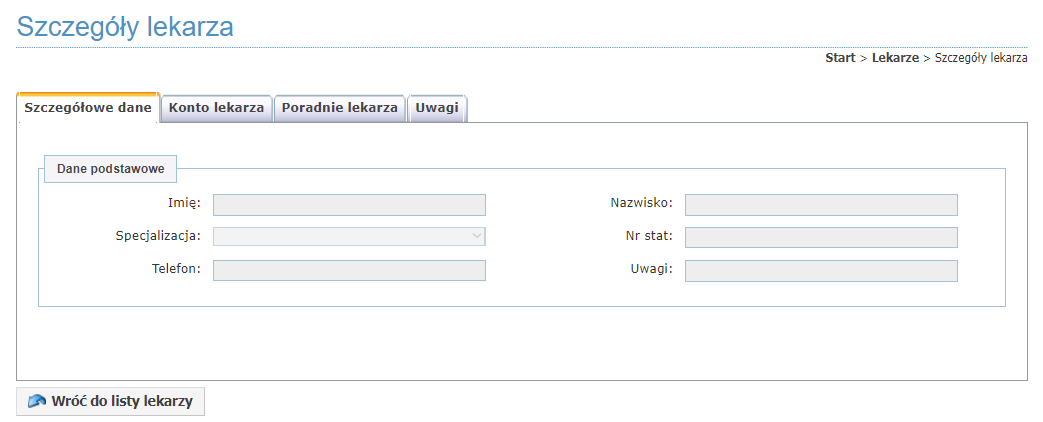Screen dimensions: 1043x422
Task: Click the Wróć do listy lekarzy button
Action: (x=110, y=401)
